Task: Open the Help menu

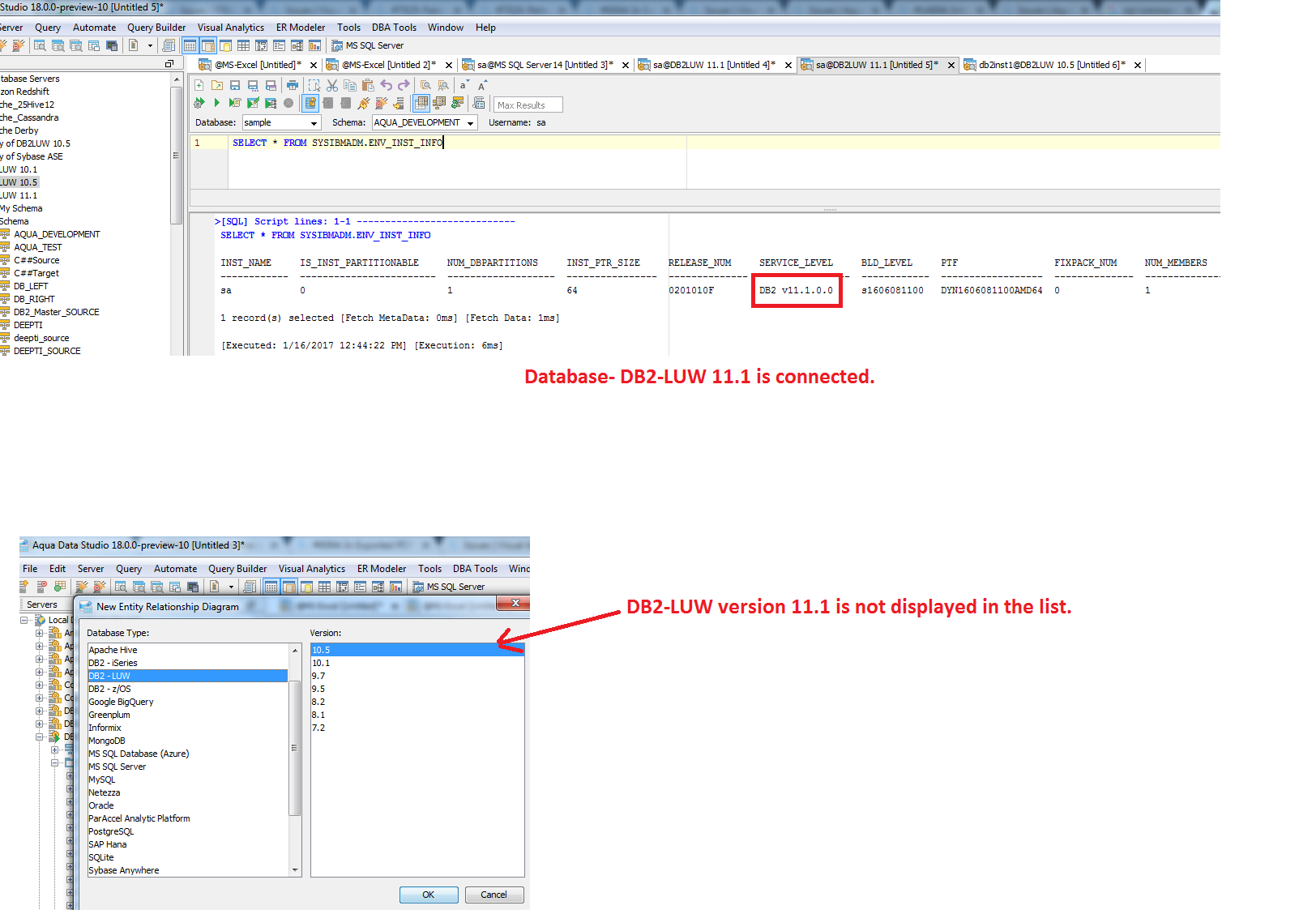Action: 485,28
